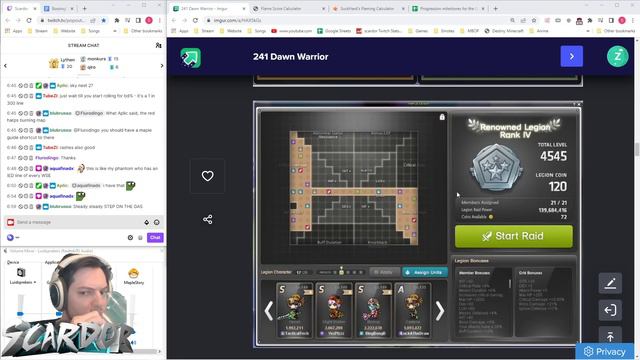Bookmark the Imgur page with the star
The image size is (640, 360).
(x=534, y=20)
